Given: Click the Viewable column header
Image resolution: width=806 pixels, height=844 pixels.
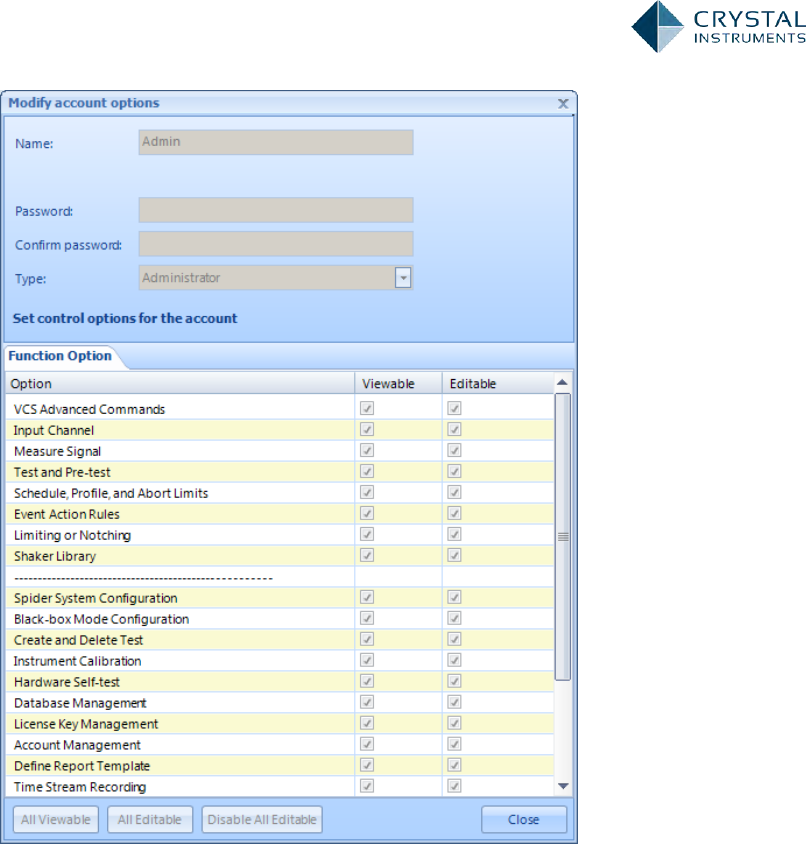Looking at the screenshot, I should [398, 384].
